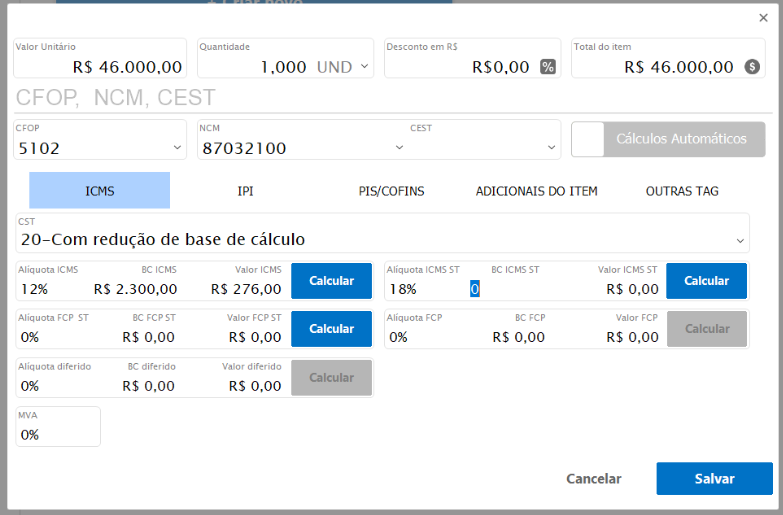
Task: Open the PIS/COFINS tab
Action: (391, 191)
